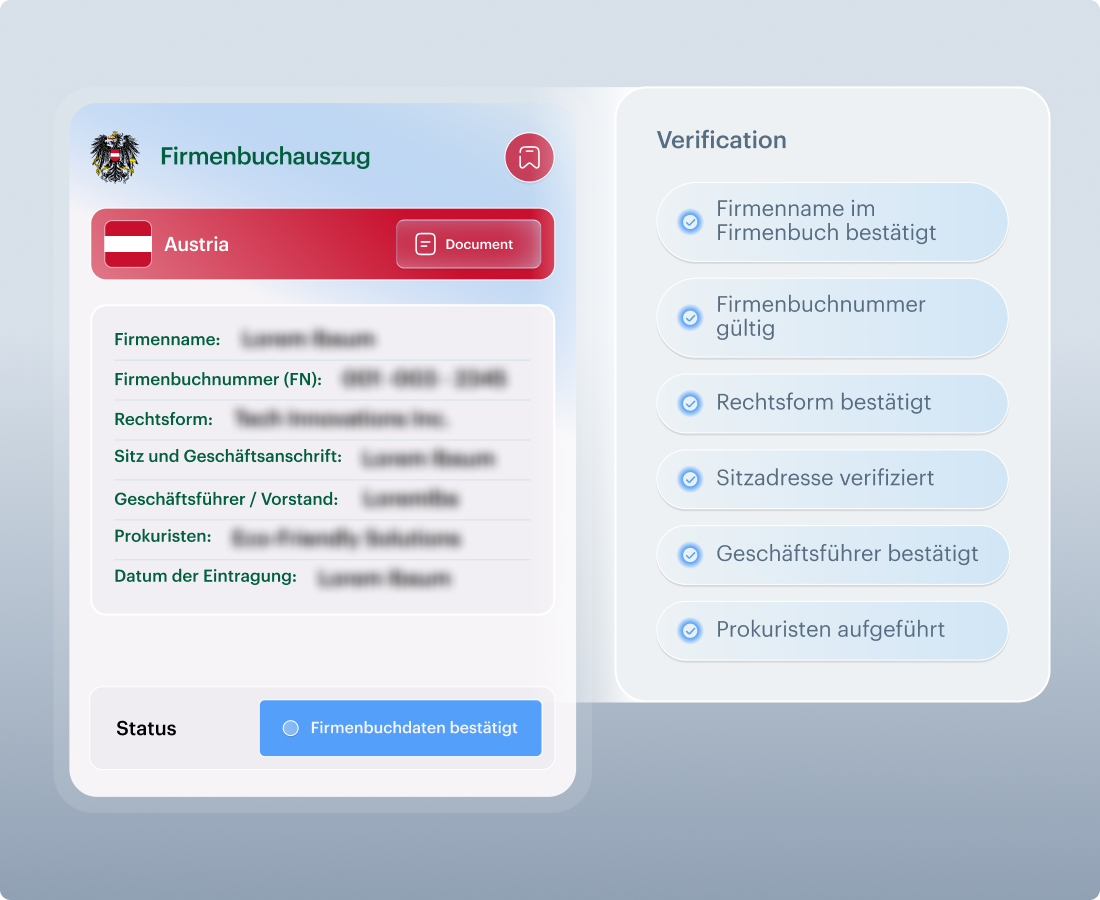Open the Document button
The image size is (1100, 900).
(x=468, y=244)
